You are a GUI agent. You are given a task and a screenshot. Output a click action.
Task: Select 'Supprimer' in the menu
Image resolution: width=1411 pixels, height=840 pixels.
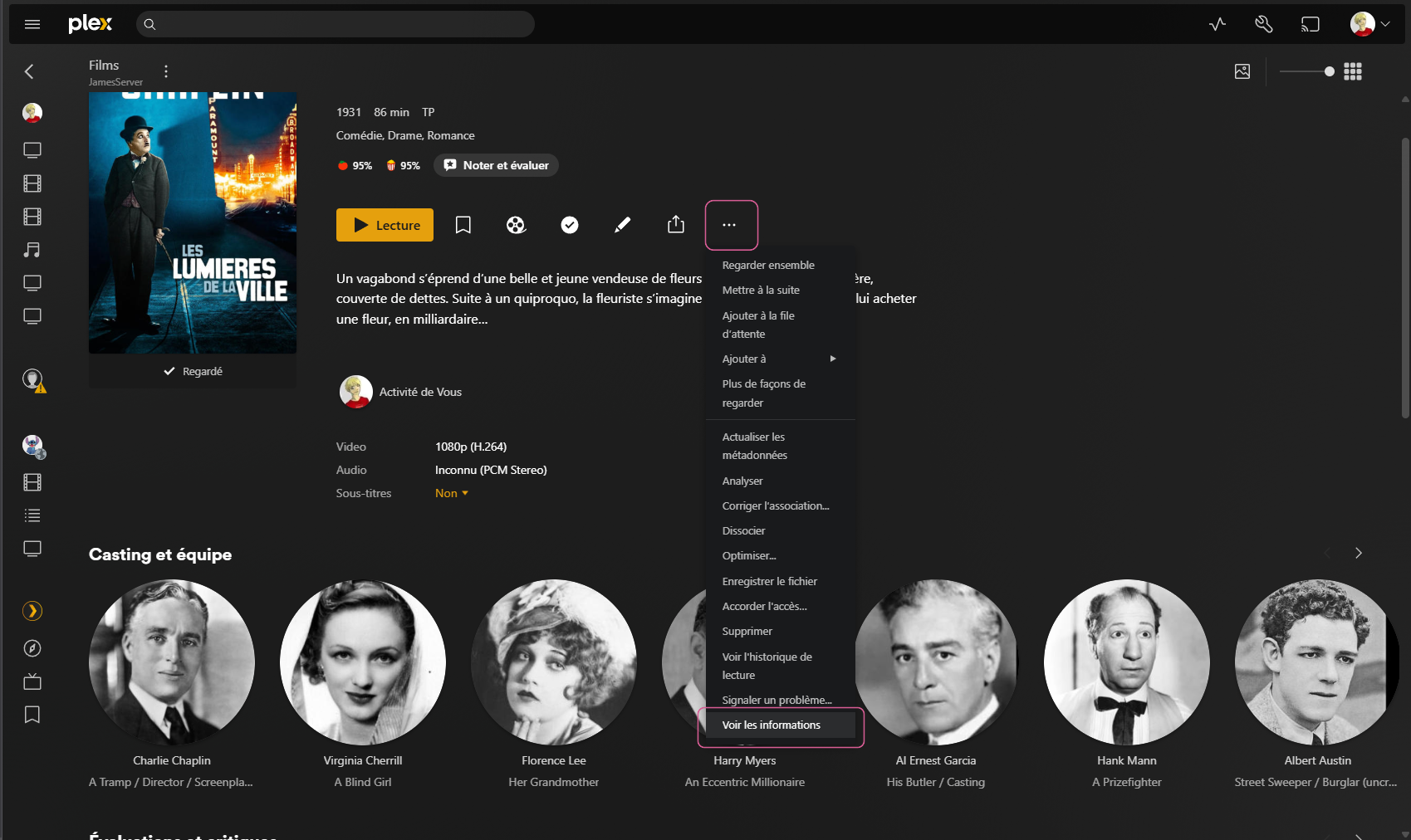click(x=781, y=631)
